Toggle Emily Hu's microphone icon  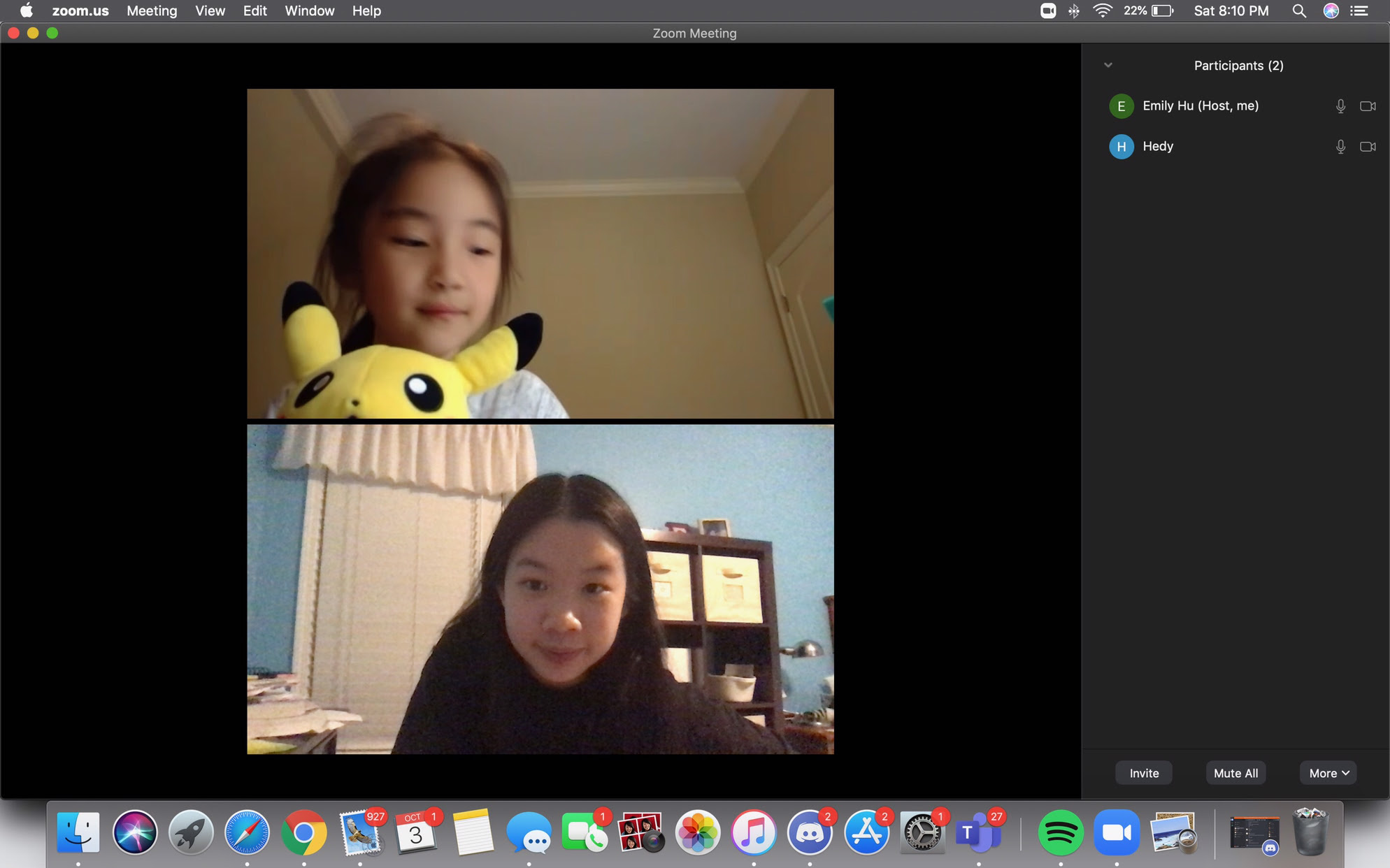(1340, 106)
